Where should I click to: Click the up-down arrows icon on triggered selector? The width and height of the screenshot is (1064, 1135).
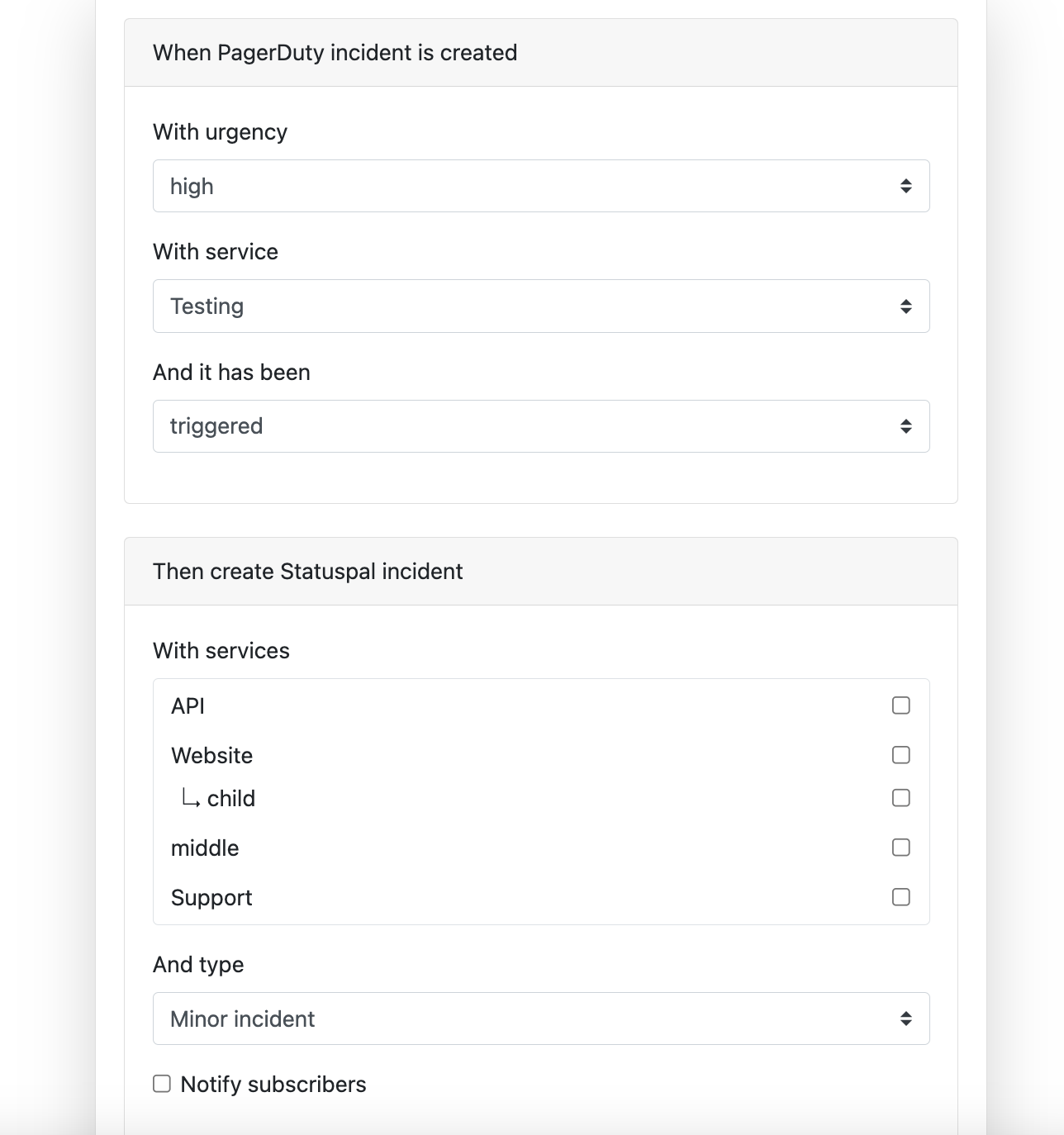(906, 426)
